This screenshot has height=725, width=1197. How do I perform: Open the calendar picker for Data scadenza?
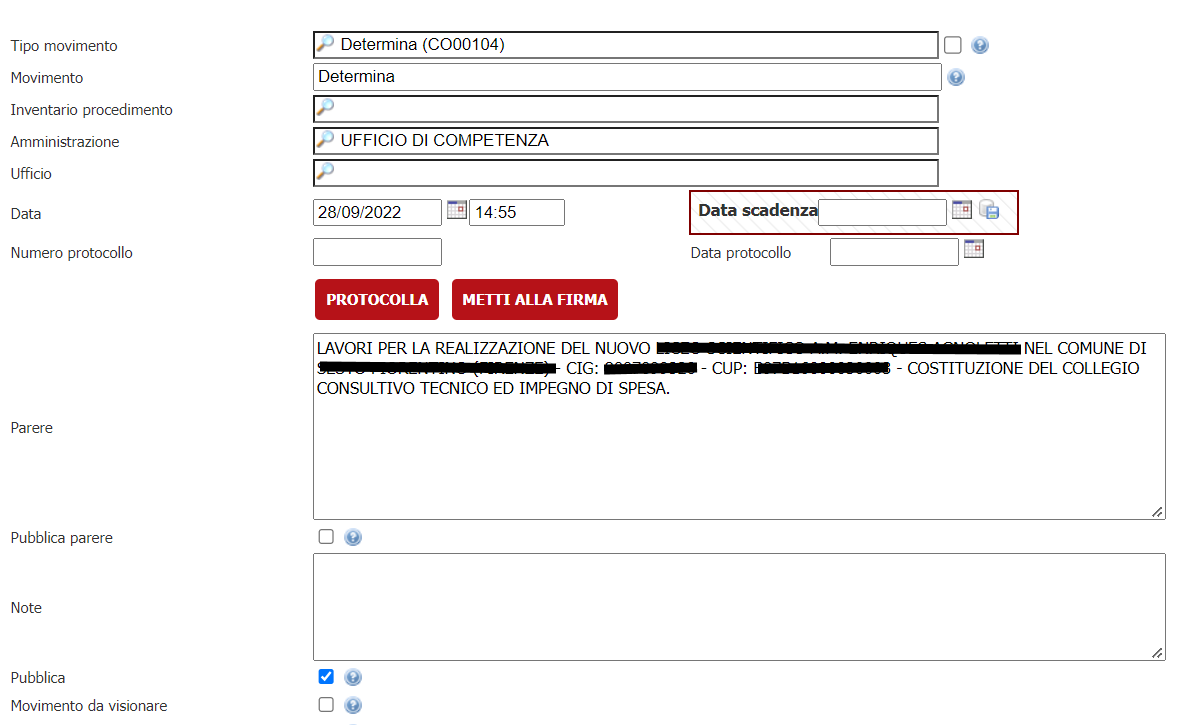961,210
